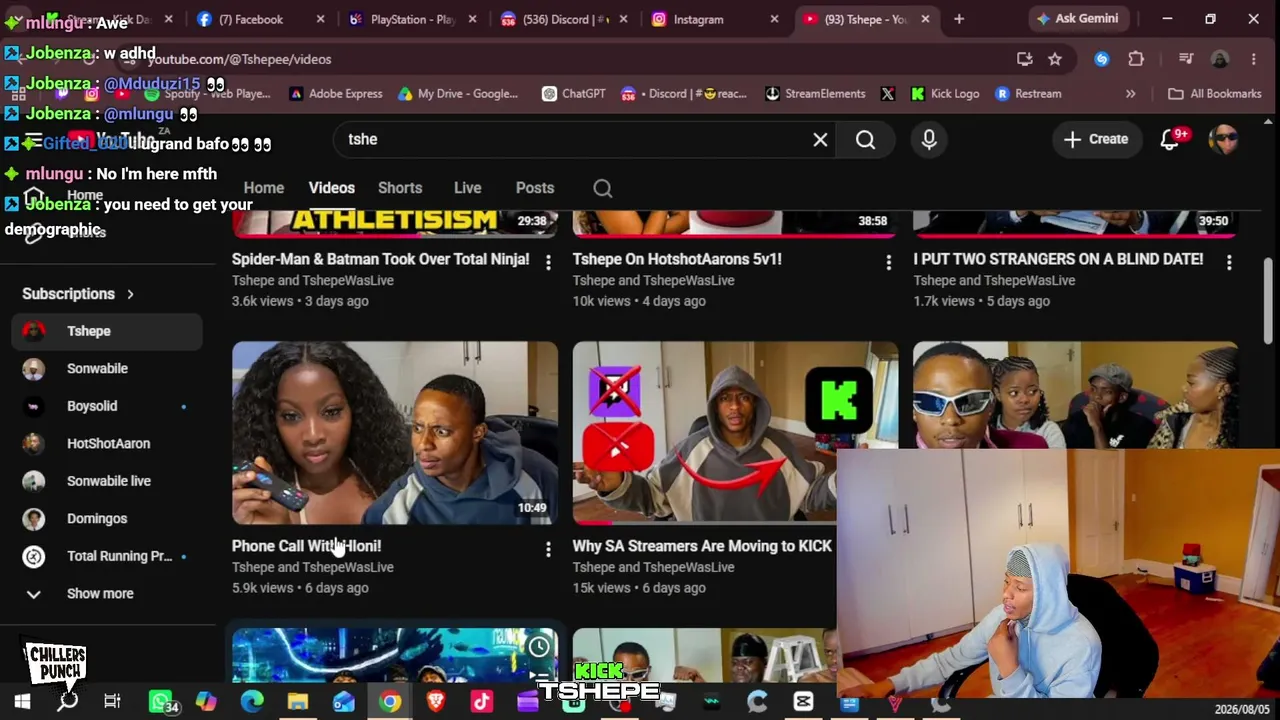Open options for Blind Date video

click(x=1229, y=262)
